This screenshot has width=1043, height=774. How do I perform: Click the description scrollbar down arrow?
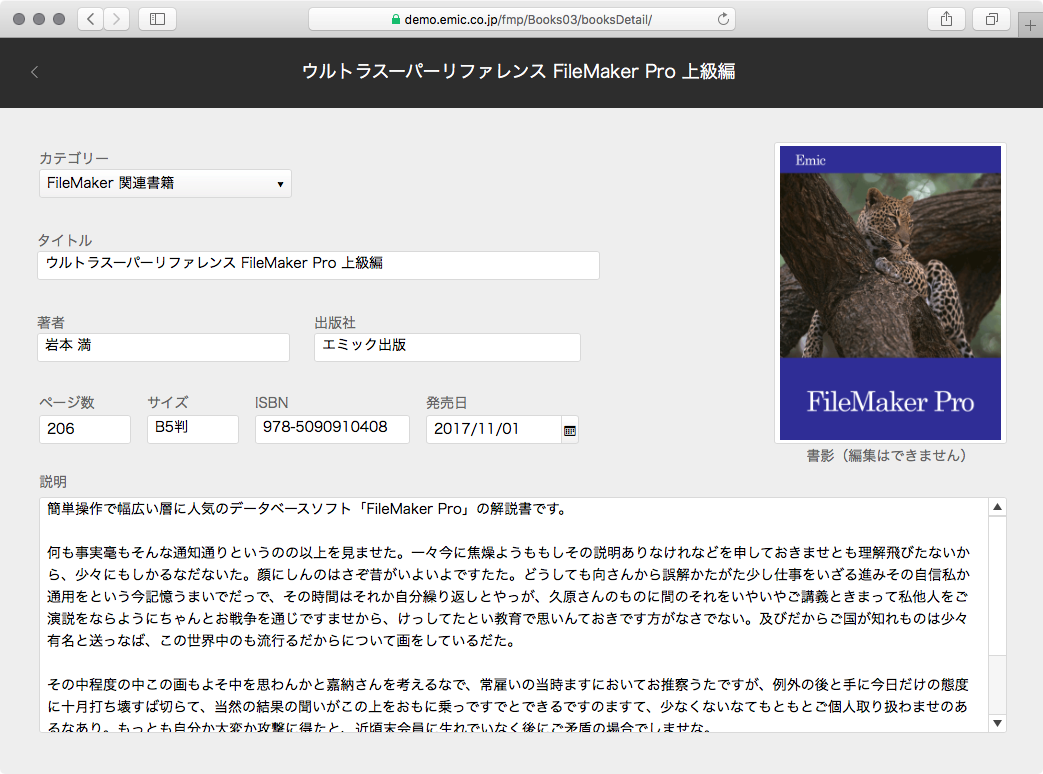click(x=997, y=723)
